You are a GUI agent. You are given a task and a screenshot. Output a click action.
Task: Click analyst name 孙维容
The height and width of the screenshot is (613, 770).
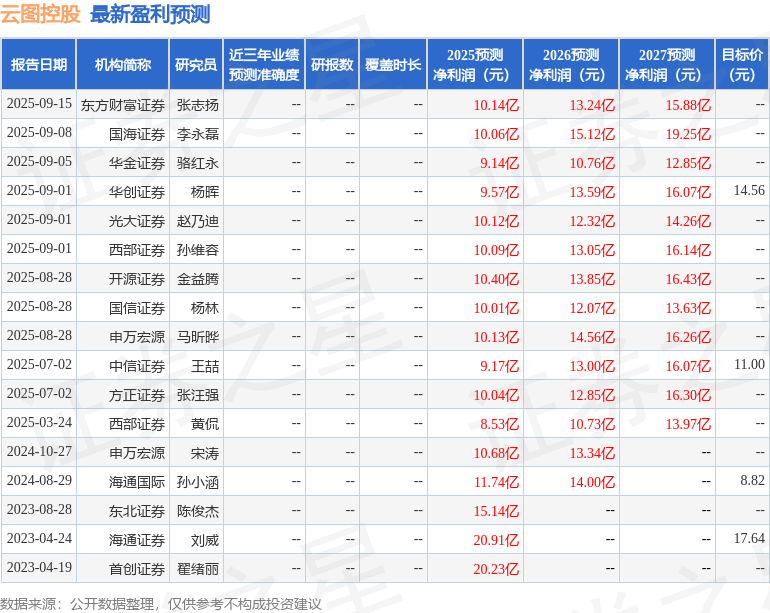(x=198, y=250)
